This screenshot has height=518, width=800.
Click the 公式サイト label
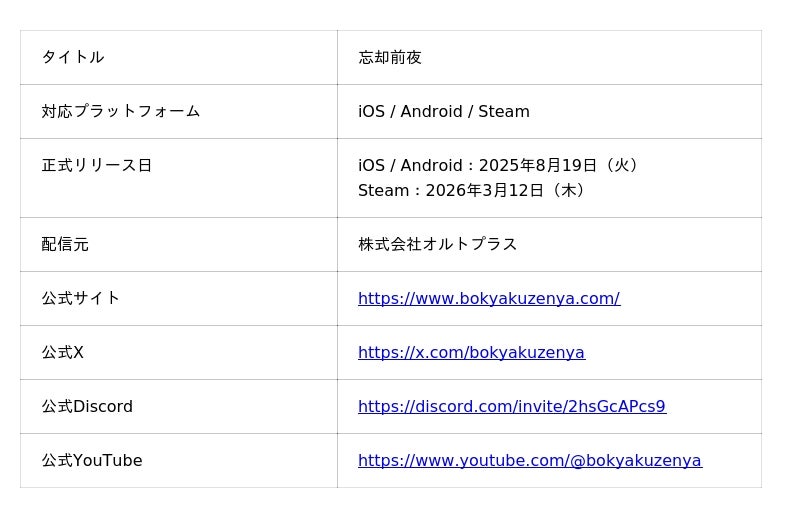tap(81, 299)
